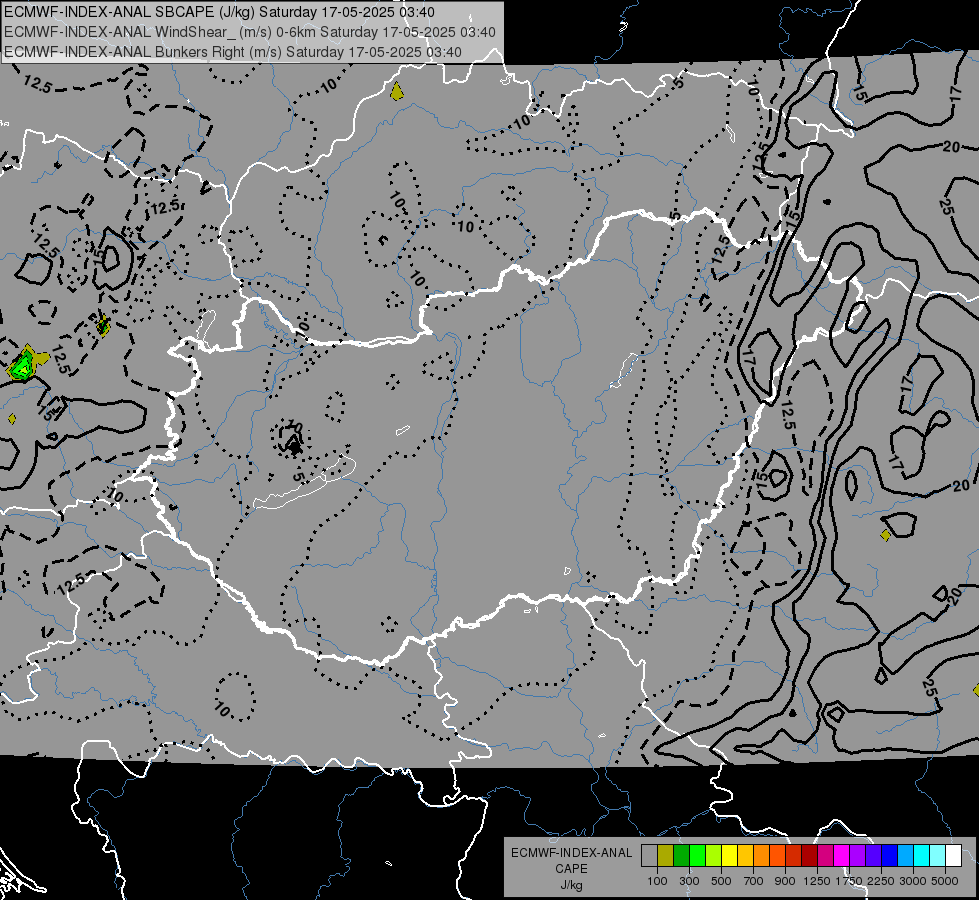Click the 100 legend tick value
979x900 pixels.
pos(657,881)
